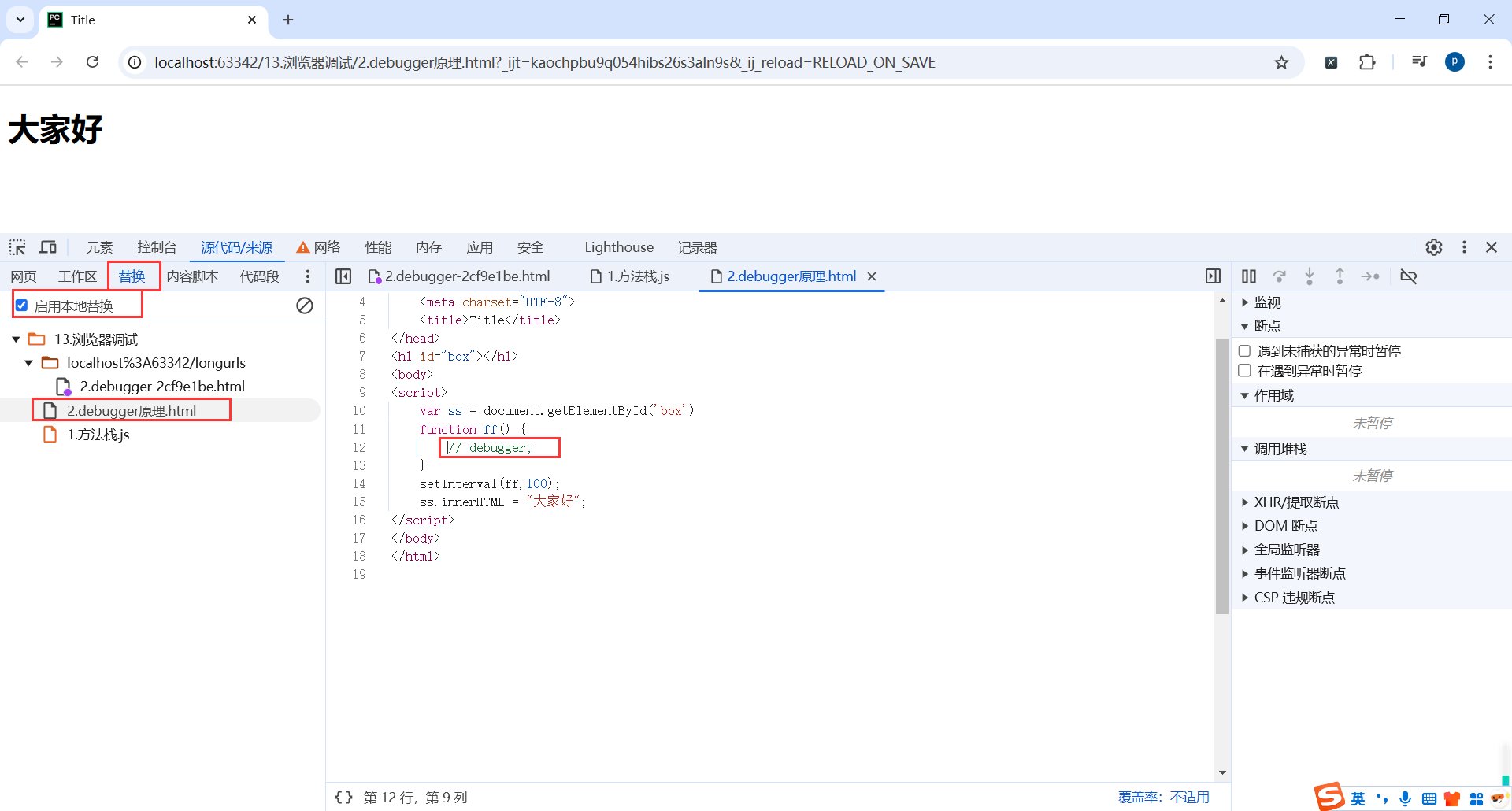Pause script execution
The width and height of the screenshot is (1512, 811).
click(1249, 276)
